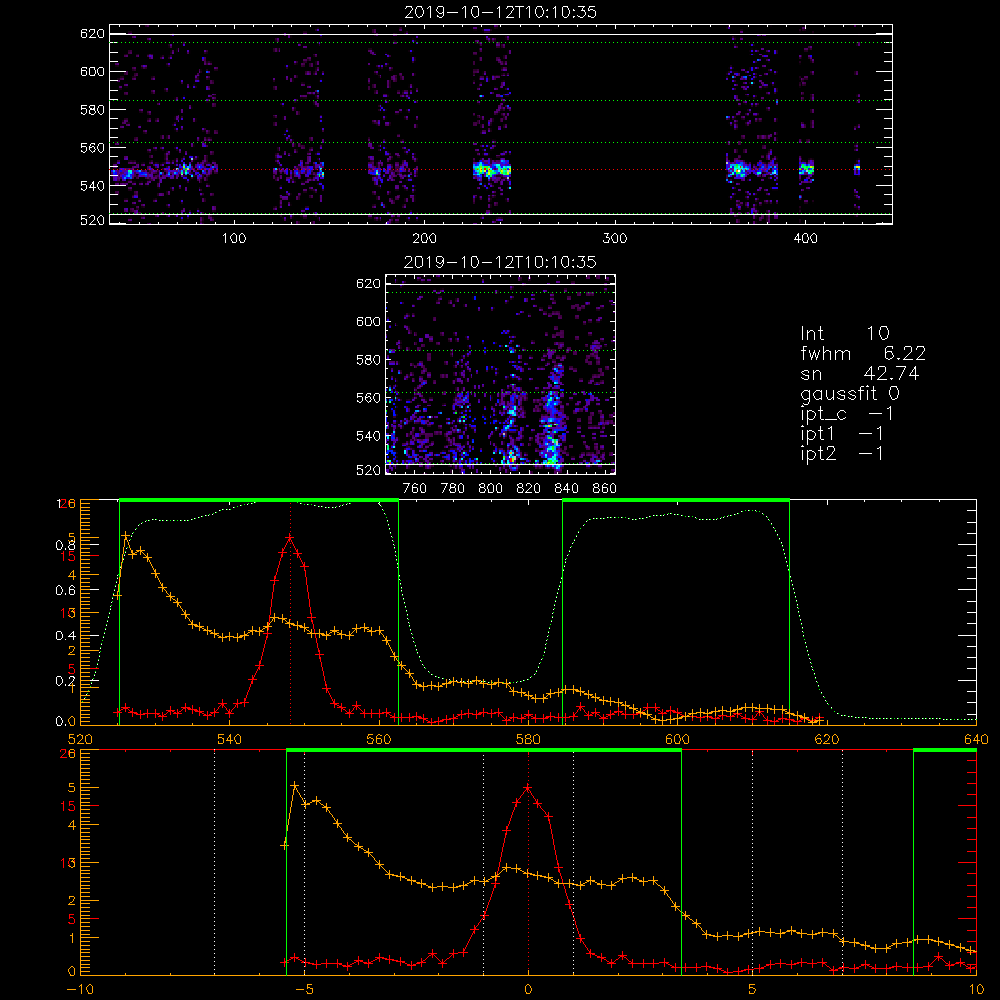Click x-axis label "560" on profile plot

[379, 739]
